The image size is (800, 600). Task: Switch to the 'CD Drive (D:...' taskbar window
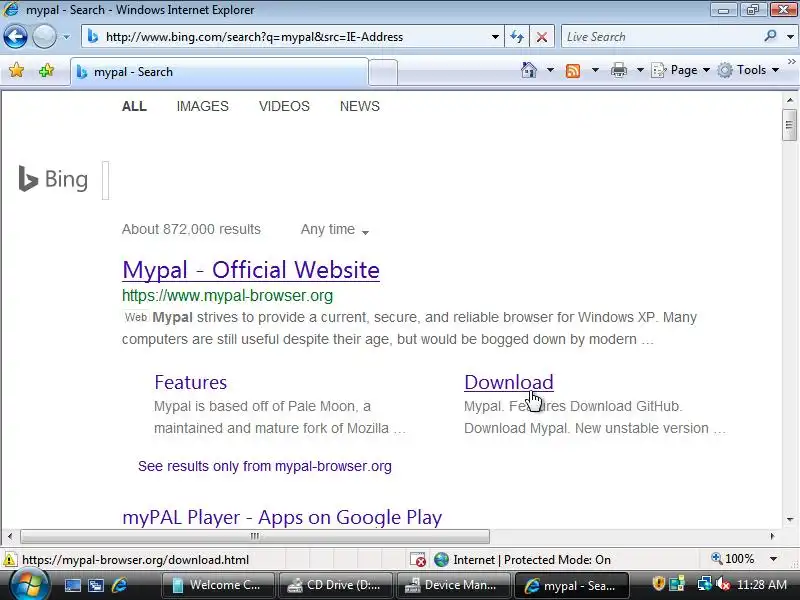coord(336,585)
